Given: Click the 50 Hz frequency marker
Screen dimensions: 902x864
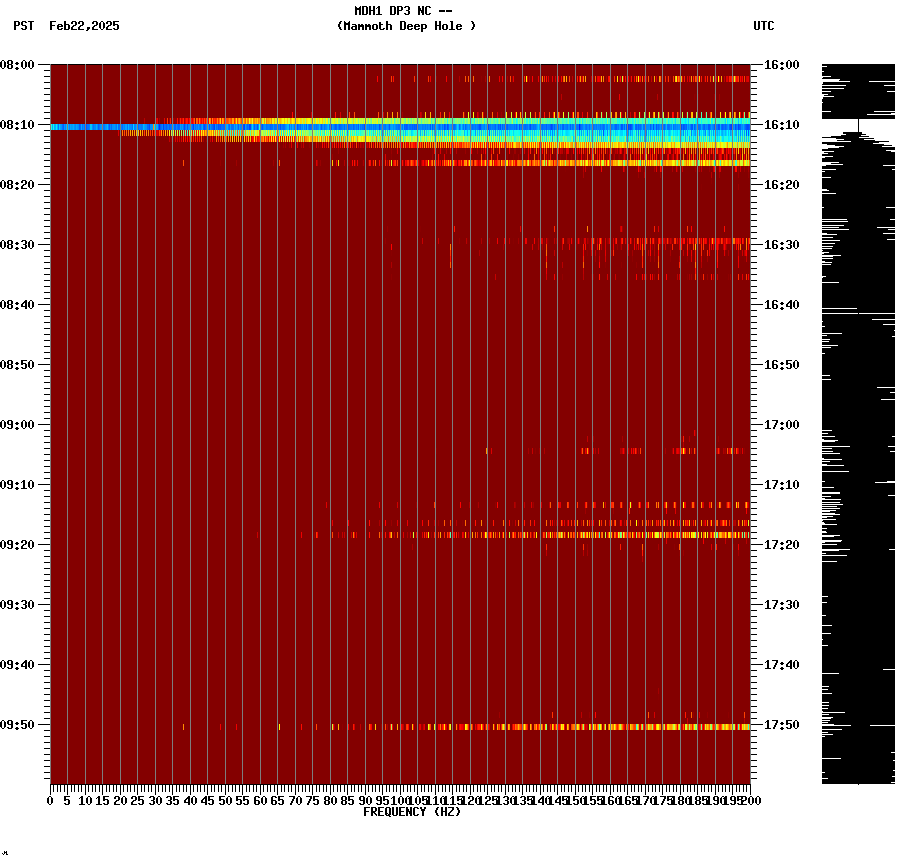Looking at the screenshot, I should point(224,800).
